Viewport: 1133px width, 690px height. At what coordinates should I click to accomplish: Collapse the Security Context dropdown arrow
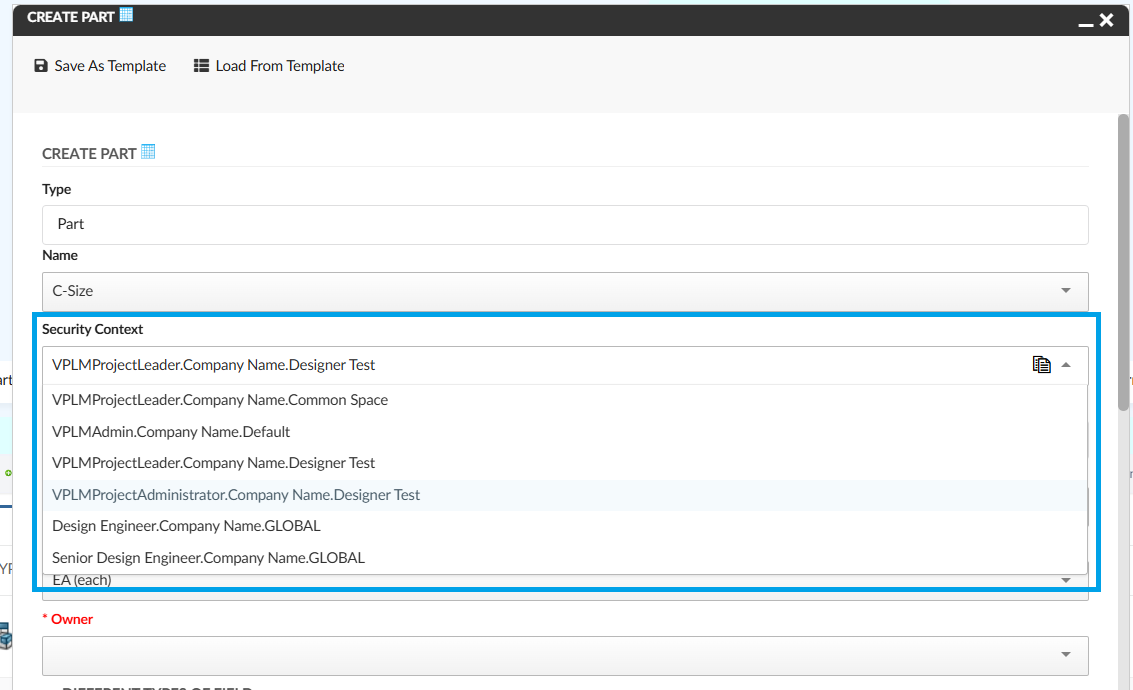click(x=1066, y=365)
